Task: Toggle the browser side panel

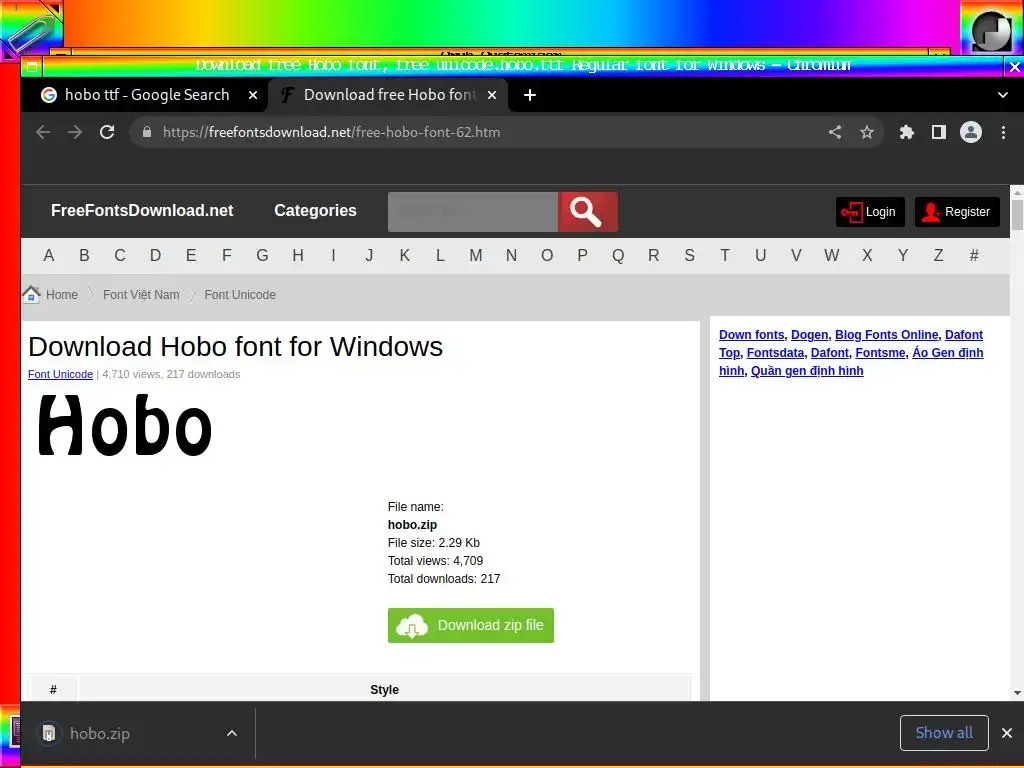Action: tap(938, 133)
